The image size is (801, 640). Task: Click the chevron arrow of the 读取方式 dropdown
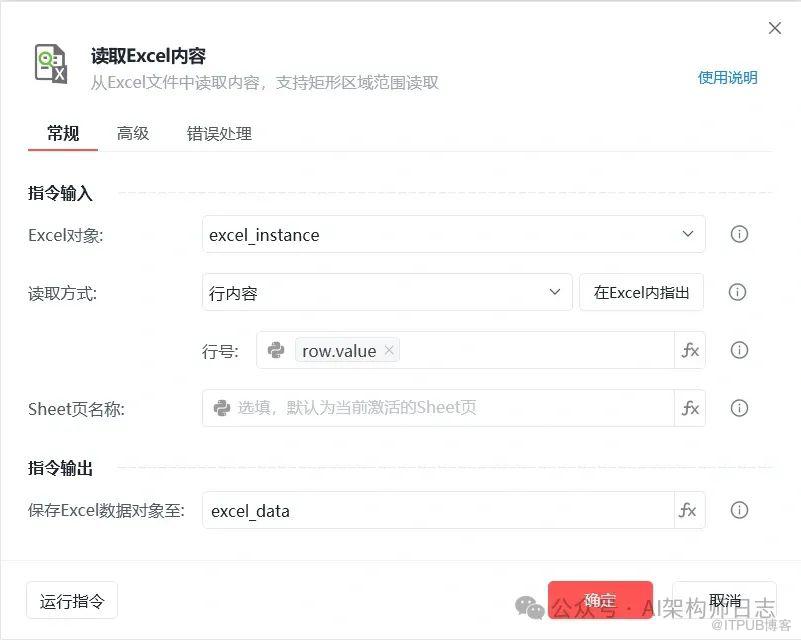(555, 292)
